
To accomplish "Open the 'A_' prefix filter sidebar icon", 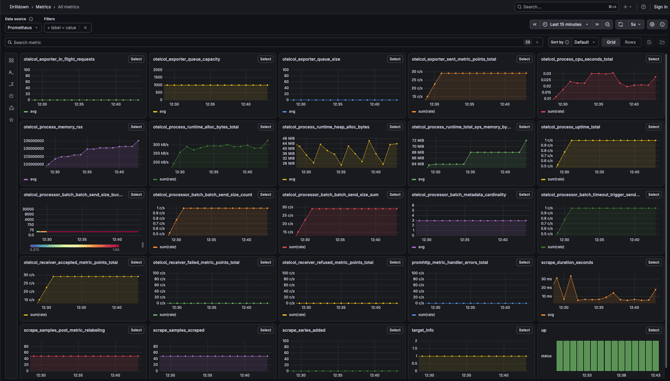I will [x=11, y=72].
